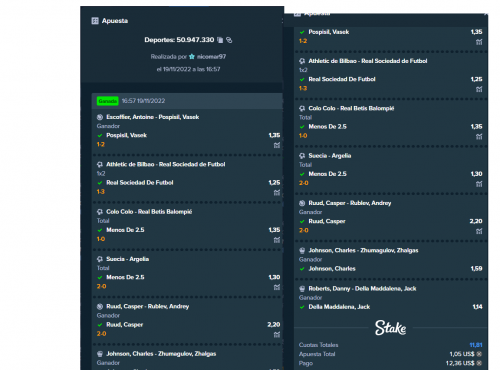Click the 16:57 19/11/2022 timestamp beside Ganada
This screenshot has width=500, height=370.
143,101
